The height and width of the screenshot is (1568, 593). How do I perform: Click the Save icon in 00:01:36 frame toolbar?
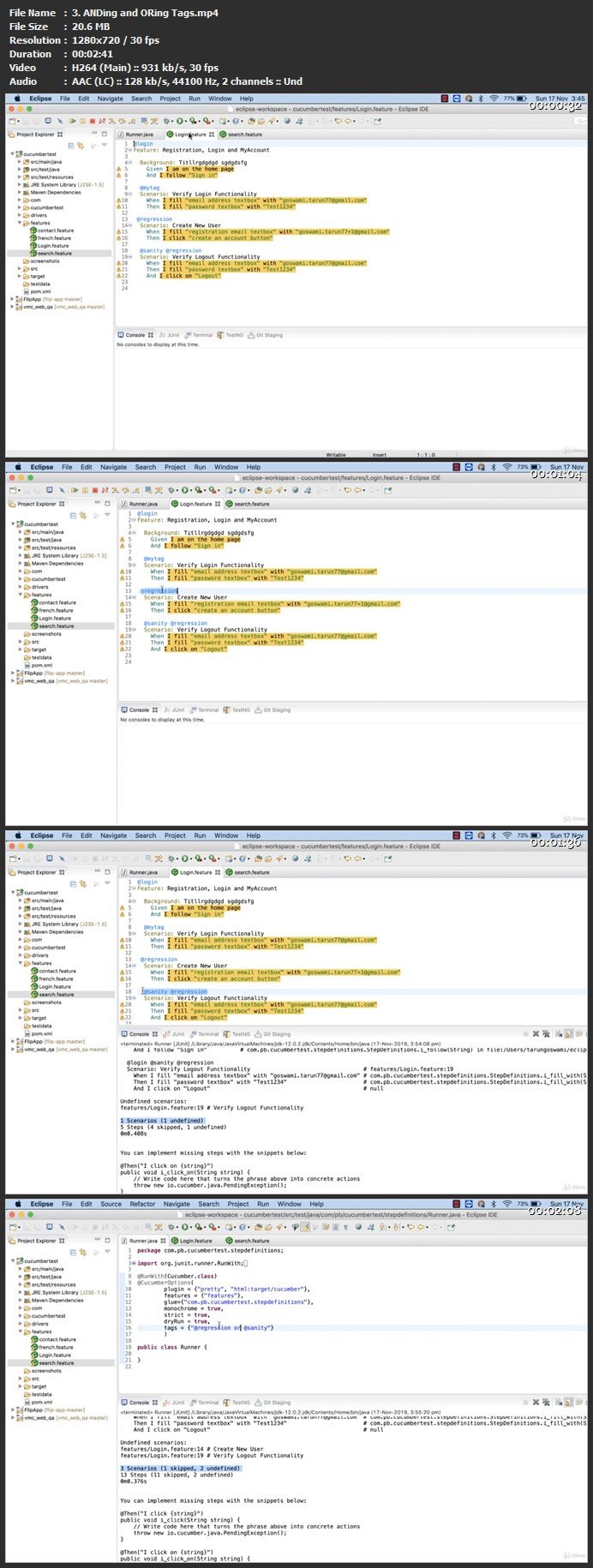coord(27,859)
